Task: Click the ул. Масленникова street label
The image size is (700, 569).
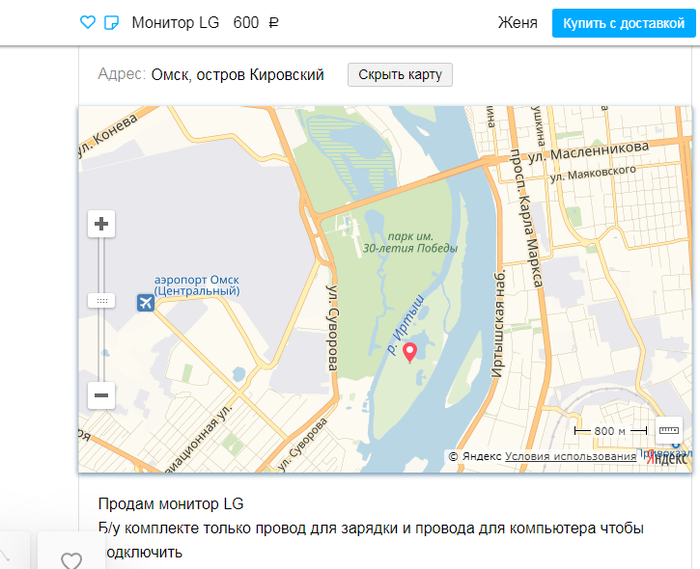Action: click(x=588, y=152)
